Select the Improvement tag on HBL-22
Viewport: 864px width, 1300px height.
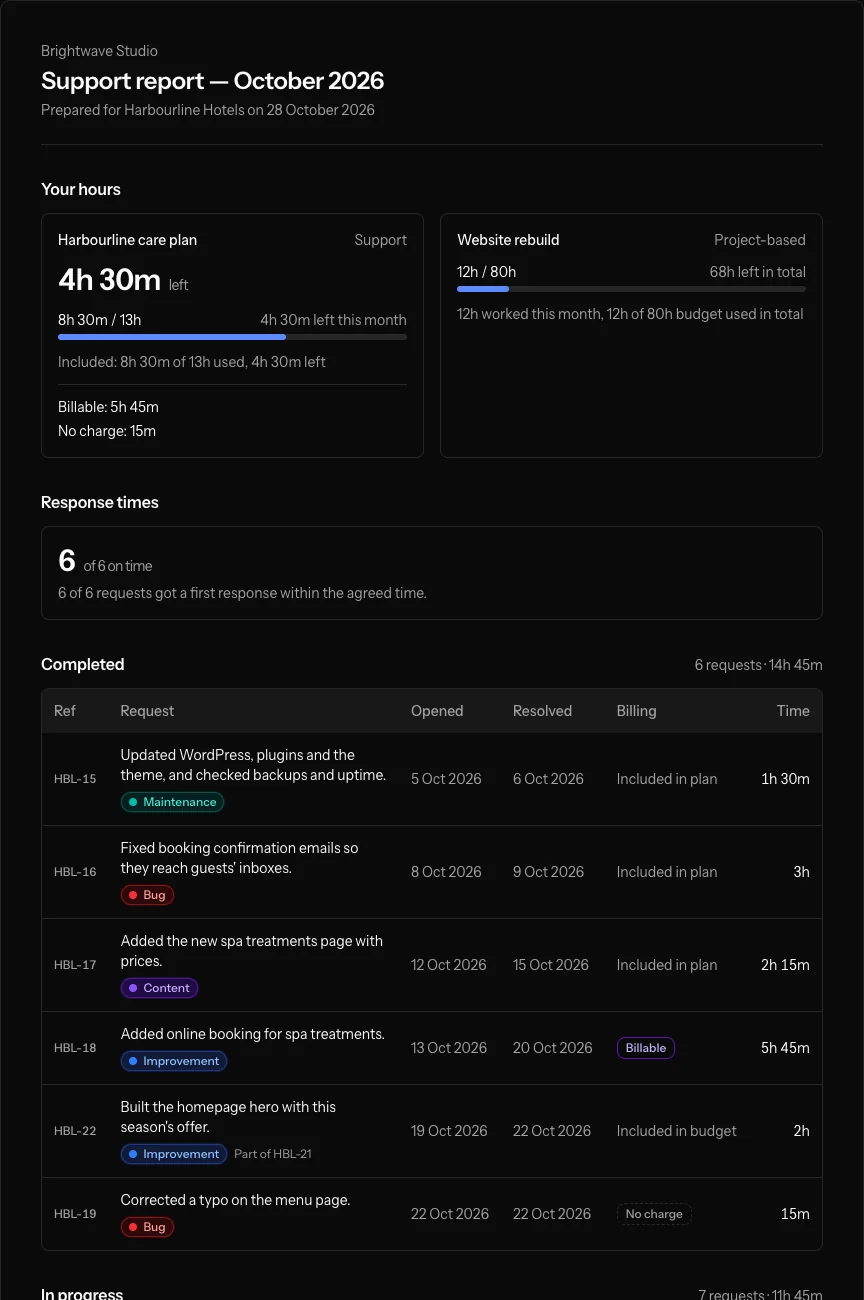tap(174, 1154)
